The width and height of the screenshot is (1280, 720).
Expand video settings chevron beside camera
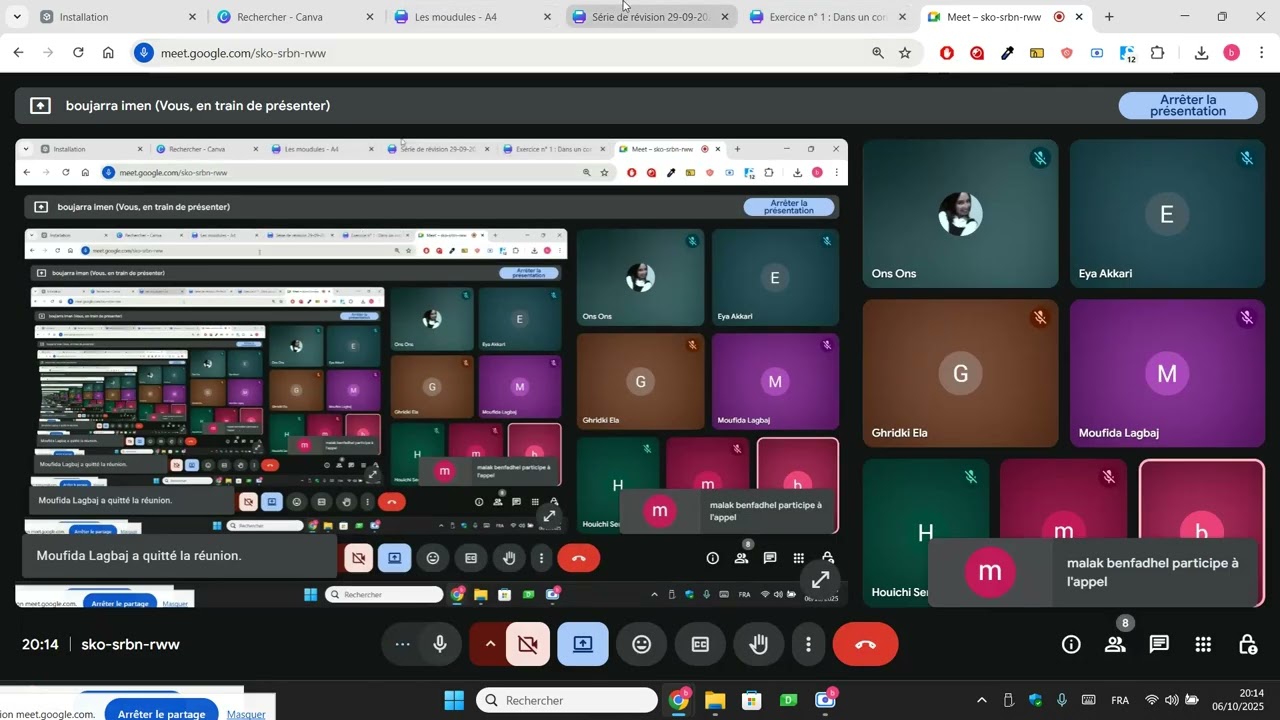(x=489, y=645)
